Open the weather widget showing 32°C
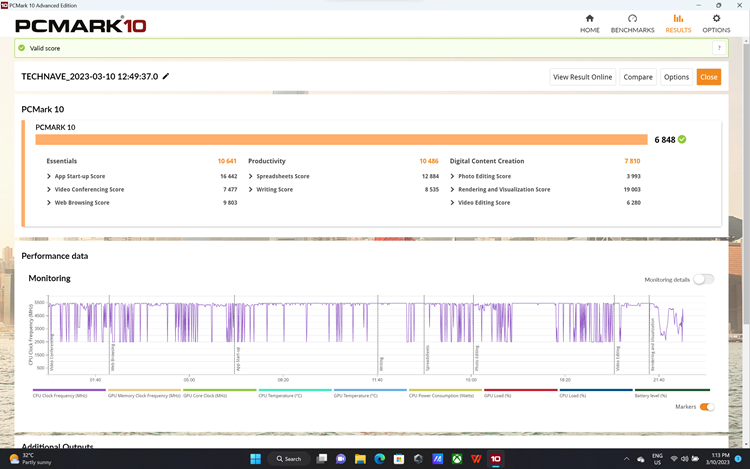750x469 pixels. [31, 459]
